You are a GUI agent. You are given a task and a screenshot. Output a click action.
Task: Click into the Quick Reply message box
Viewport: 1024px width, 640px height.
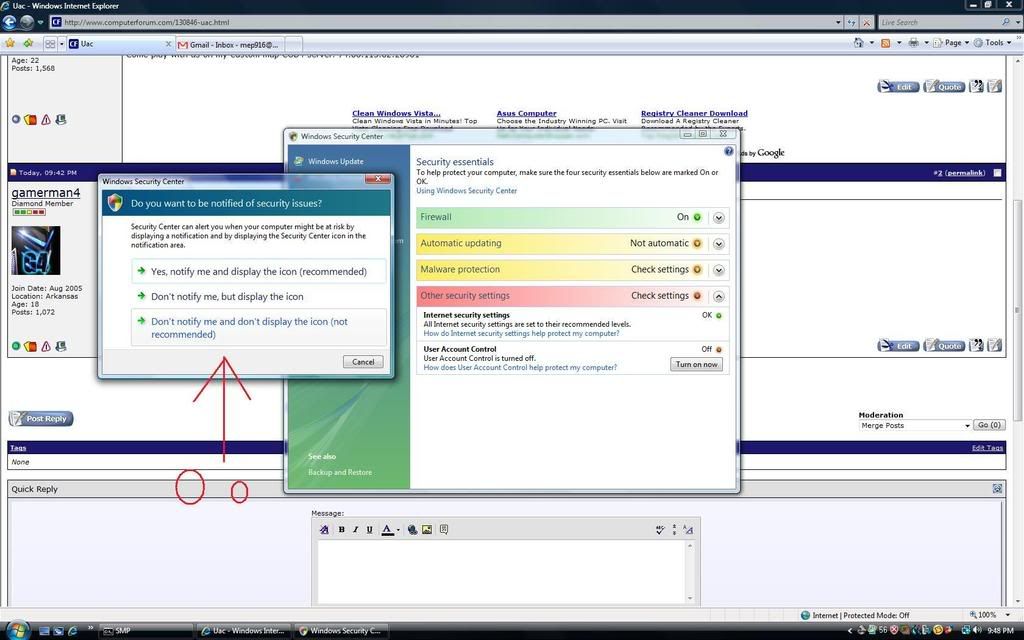(505, 571)
